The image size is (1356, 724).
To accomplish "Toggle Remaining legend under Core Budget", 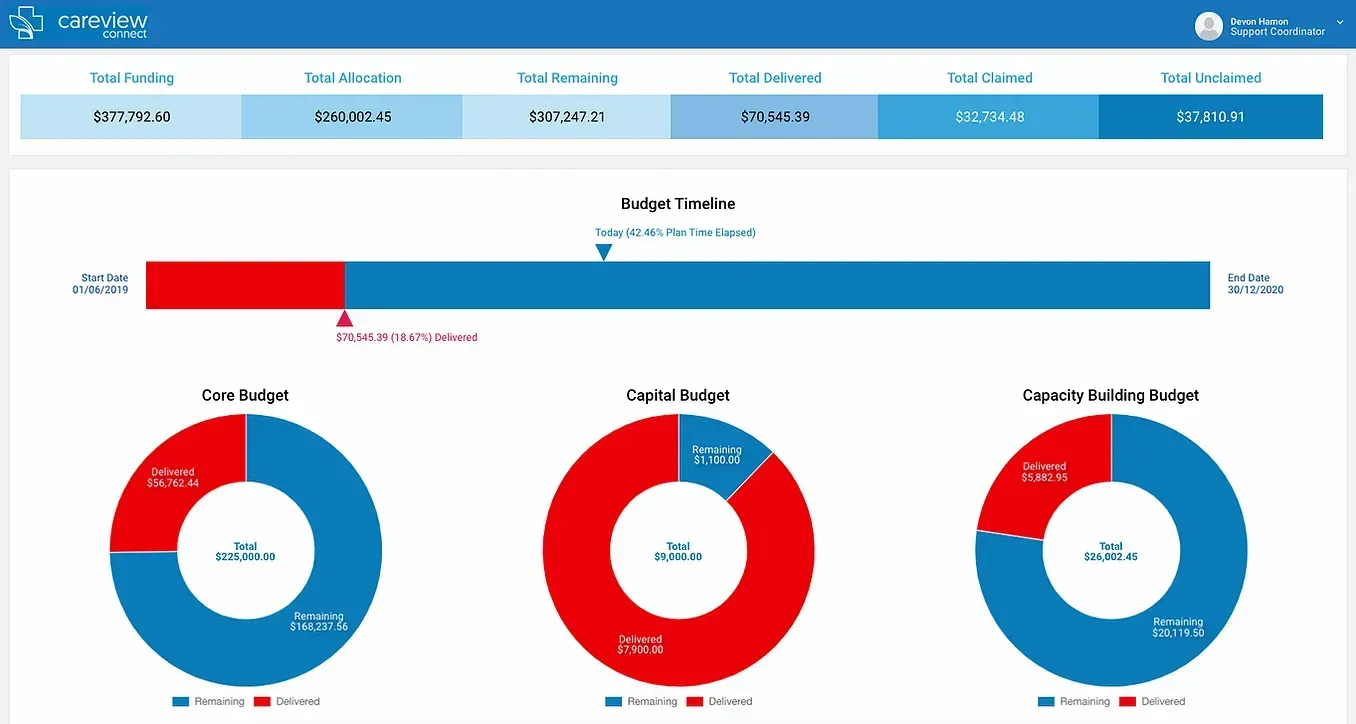I will coord(208,702).
